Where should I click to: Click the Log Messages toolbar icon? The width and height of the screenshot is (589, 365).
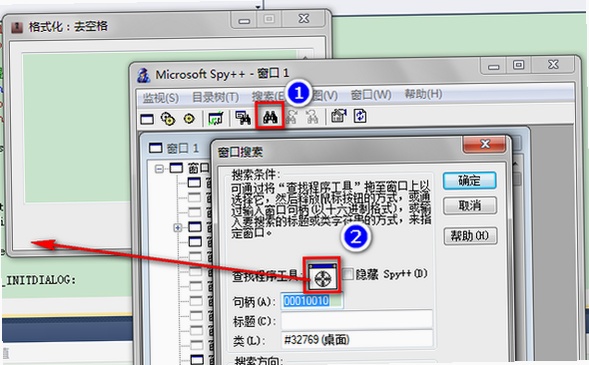215,118
